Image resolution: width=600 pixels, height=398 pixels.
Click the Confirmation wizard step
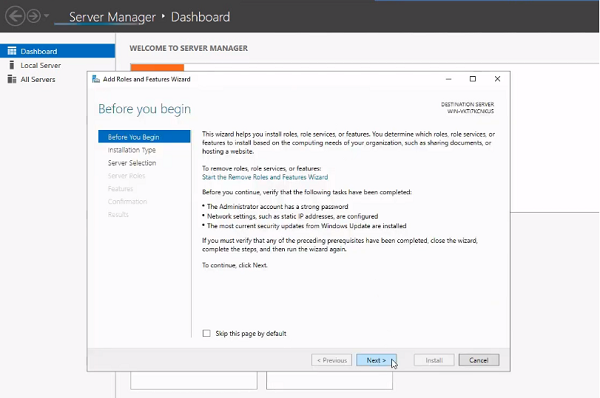click(127, 202)
